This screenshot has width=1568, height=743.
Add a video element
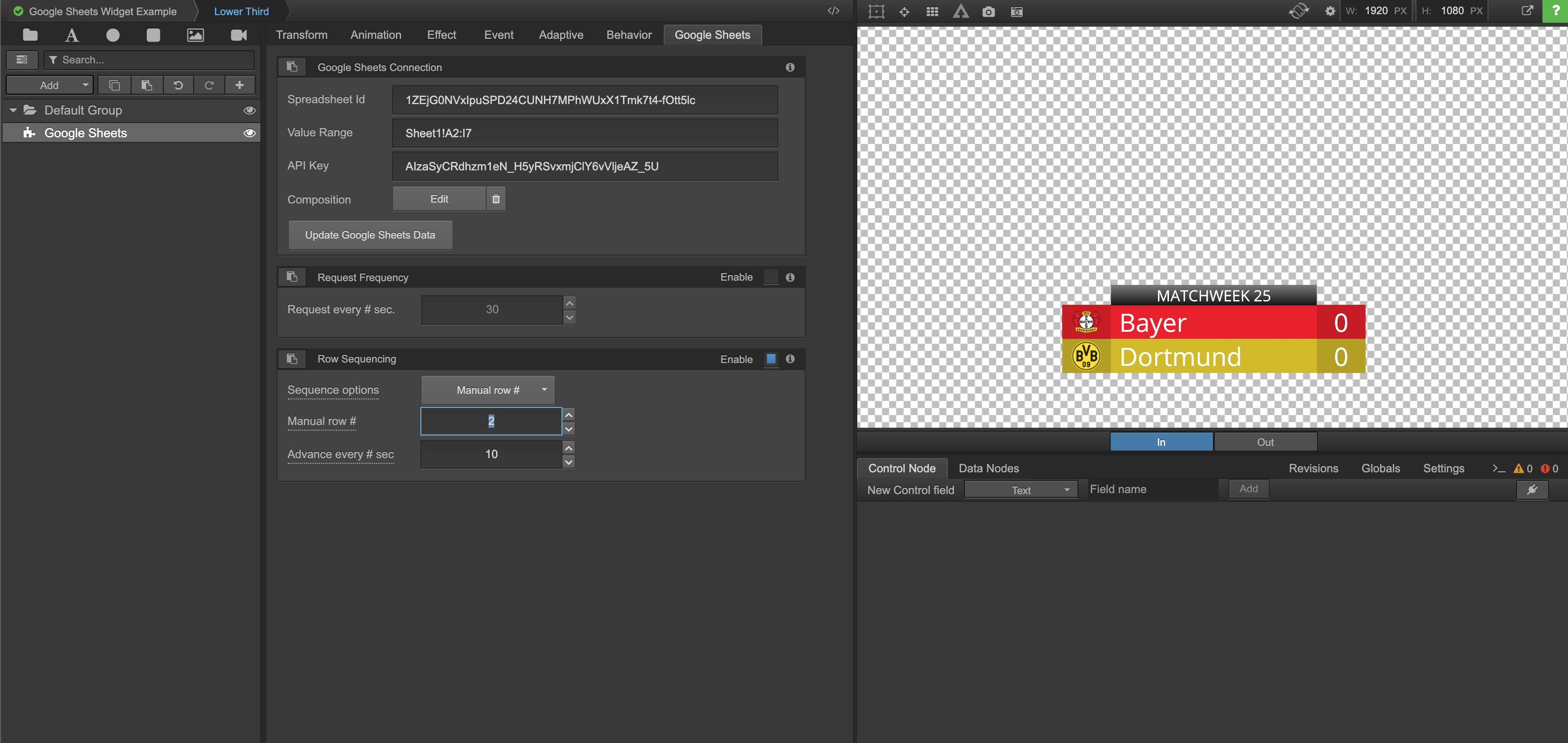click(x=239, y=35)
